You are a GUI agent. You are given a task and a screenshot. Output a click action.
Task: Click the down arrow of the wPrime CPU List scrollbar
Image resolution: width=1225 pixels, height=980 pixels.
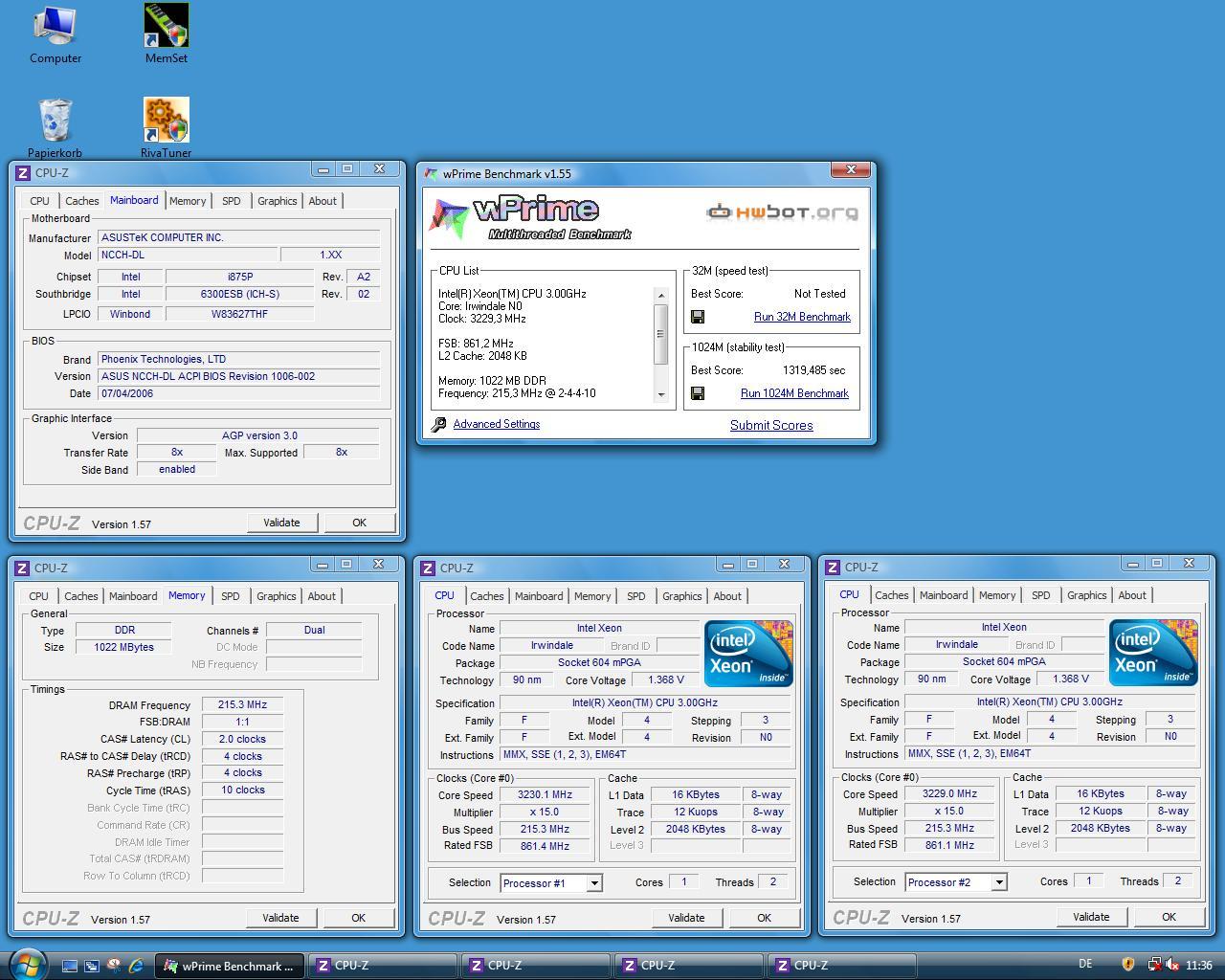click(660, 394)
